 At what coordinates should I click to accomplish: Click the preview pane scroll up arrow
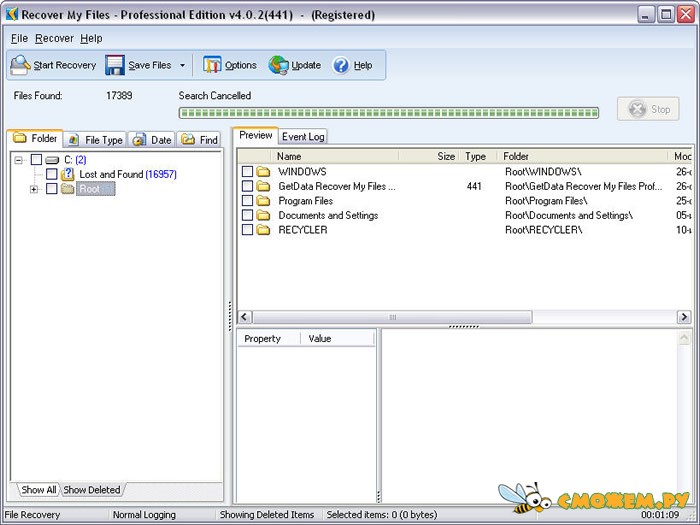683,338
